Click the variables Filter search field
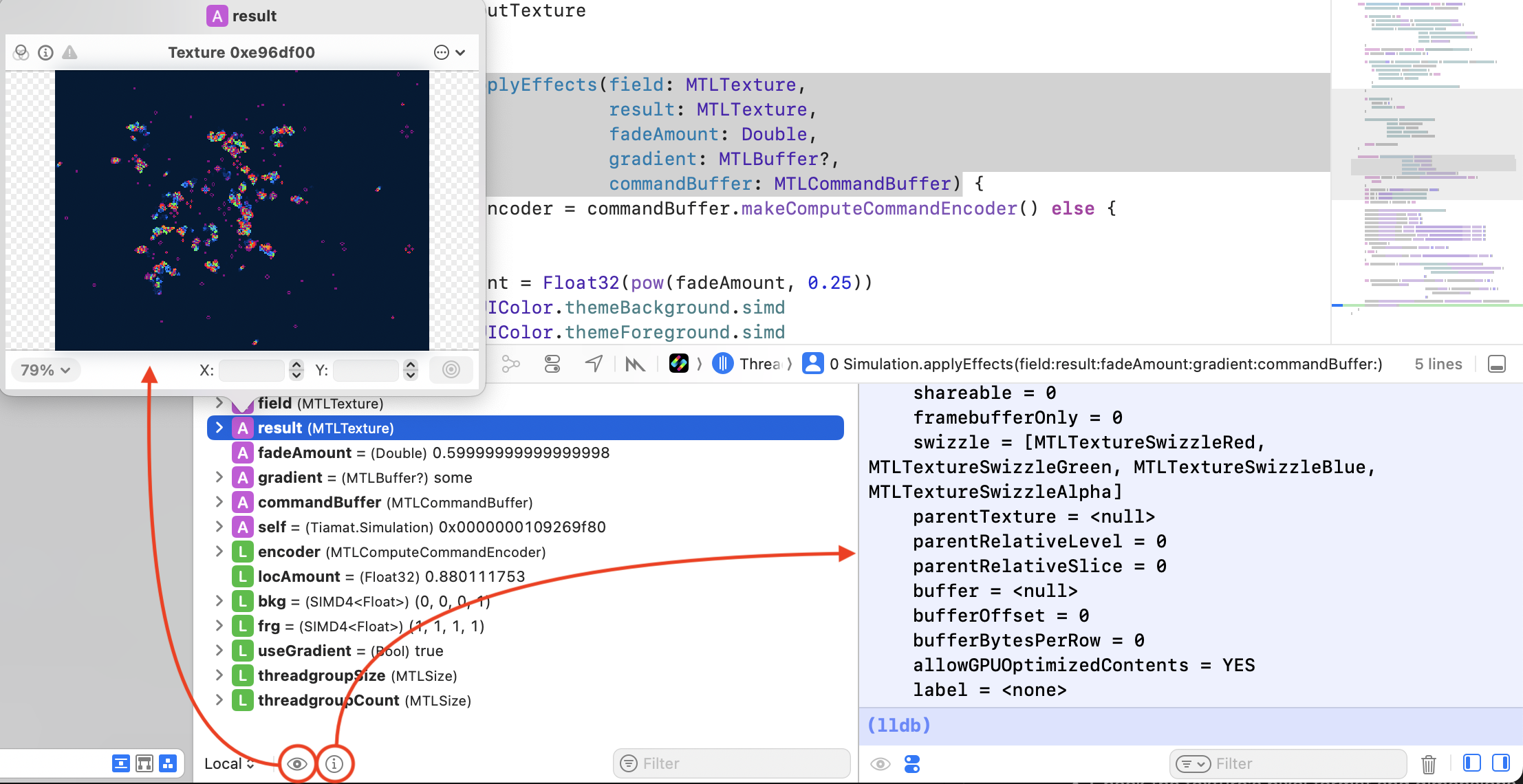 731,763
